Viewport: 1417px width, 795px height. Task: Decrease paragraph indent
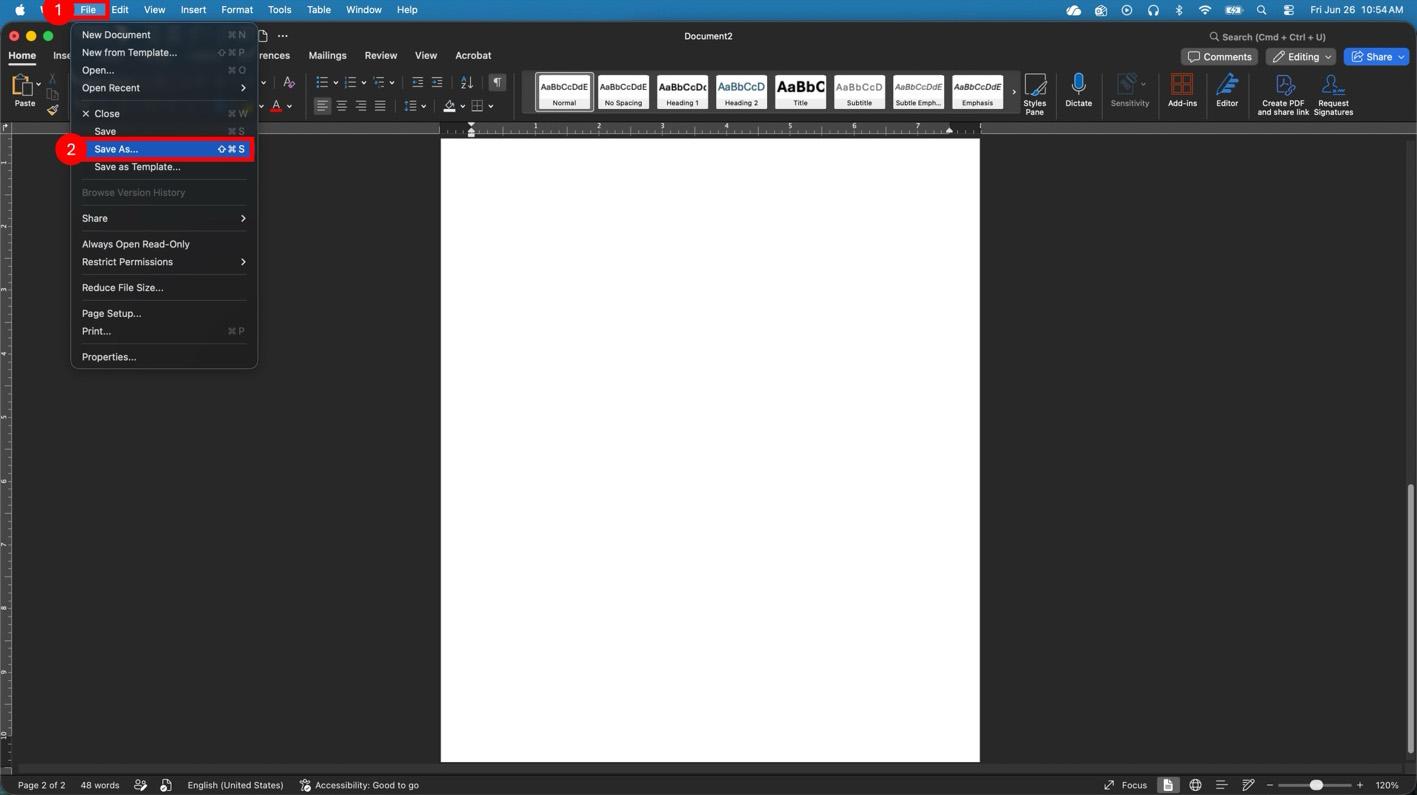[417, 82]
